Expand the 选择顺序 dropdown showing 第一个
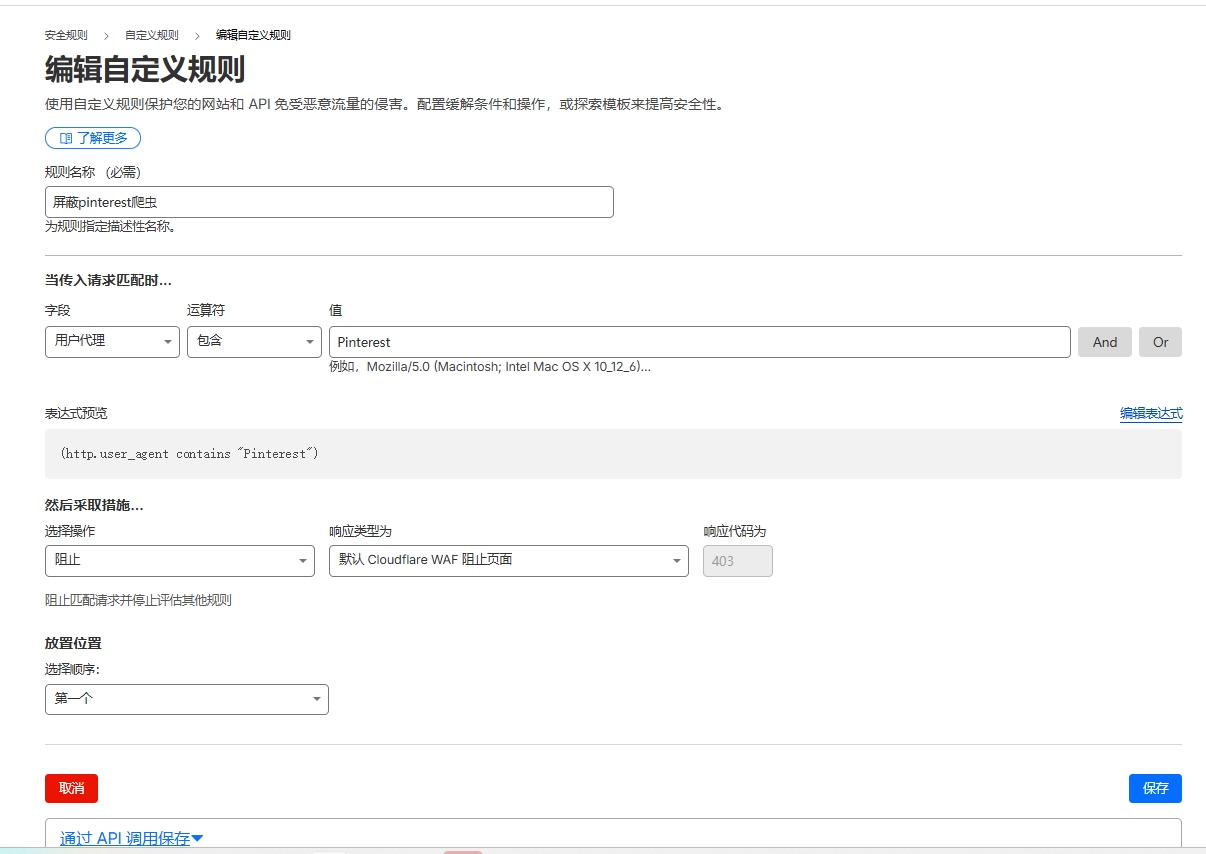 pyautogui.click(x=186, y=699)
